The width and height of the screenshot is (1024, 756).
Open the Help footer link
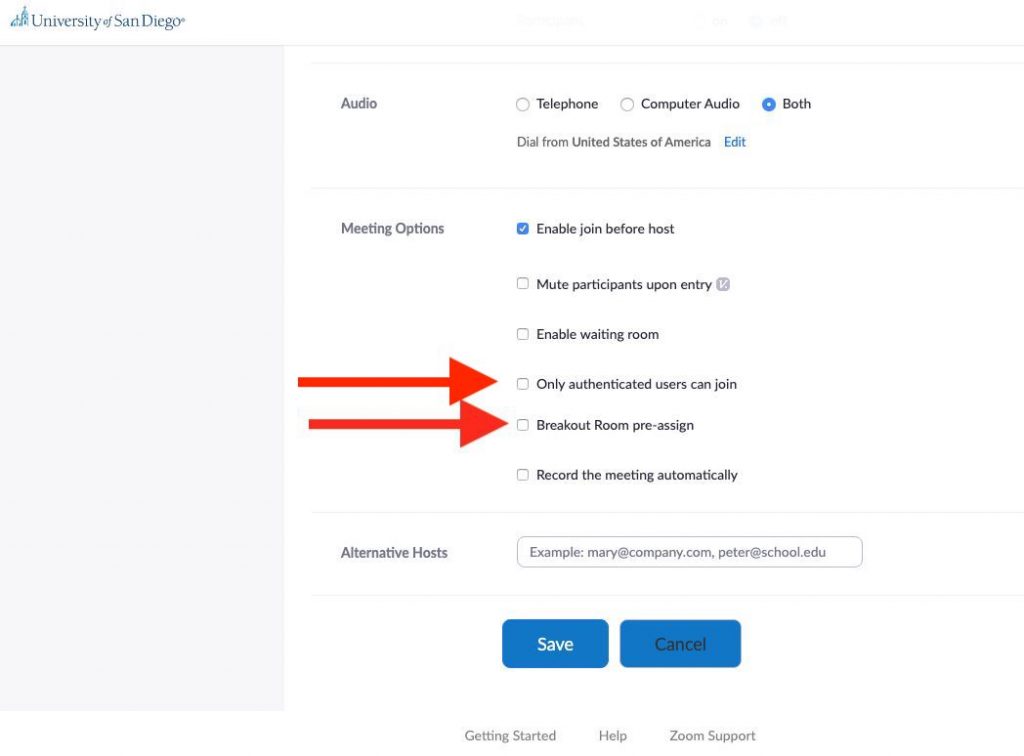click(x=613, y=736)
